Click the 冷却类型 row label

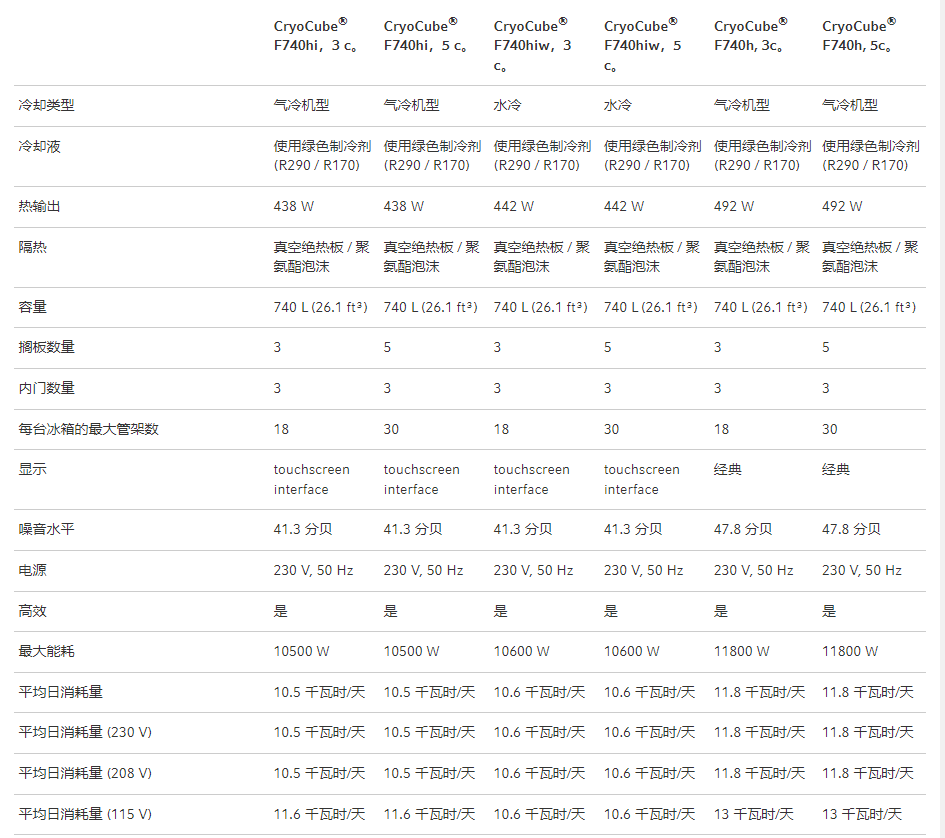(46, 106)
